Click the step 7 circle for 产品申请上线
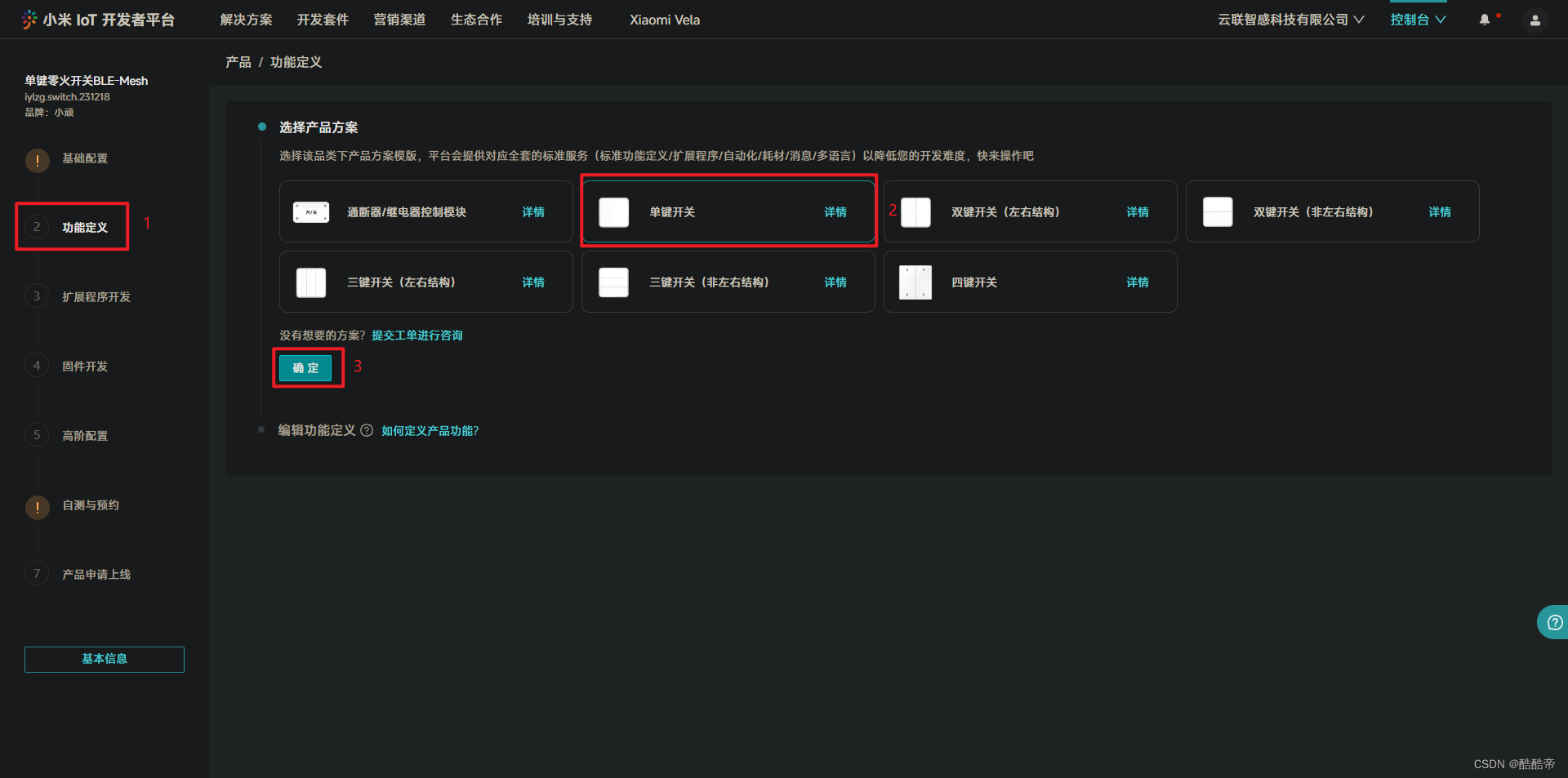Viewport: 1568px width, 778px height. tap(37, 574)
